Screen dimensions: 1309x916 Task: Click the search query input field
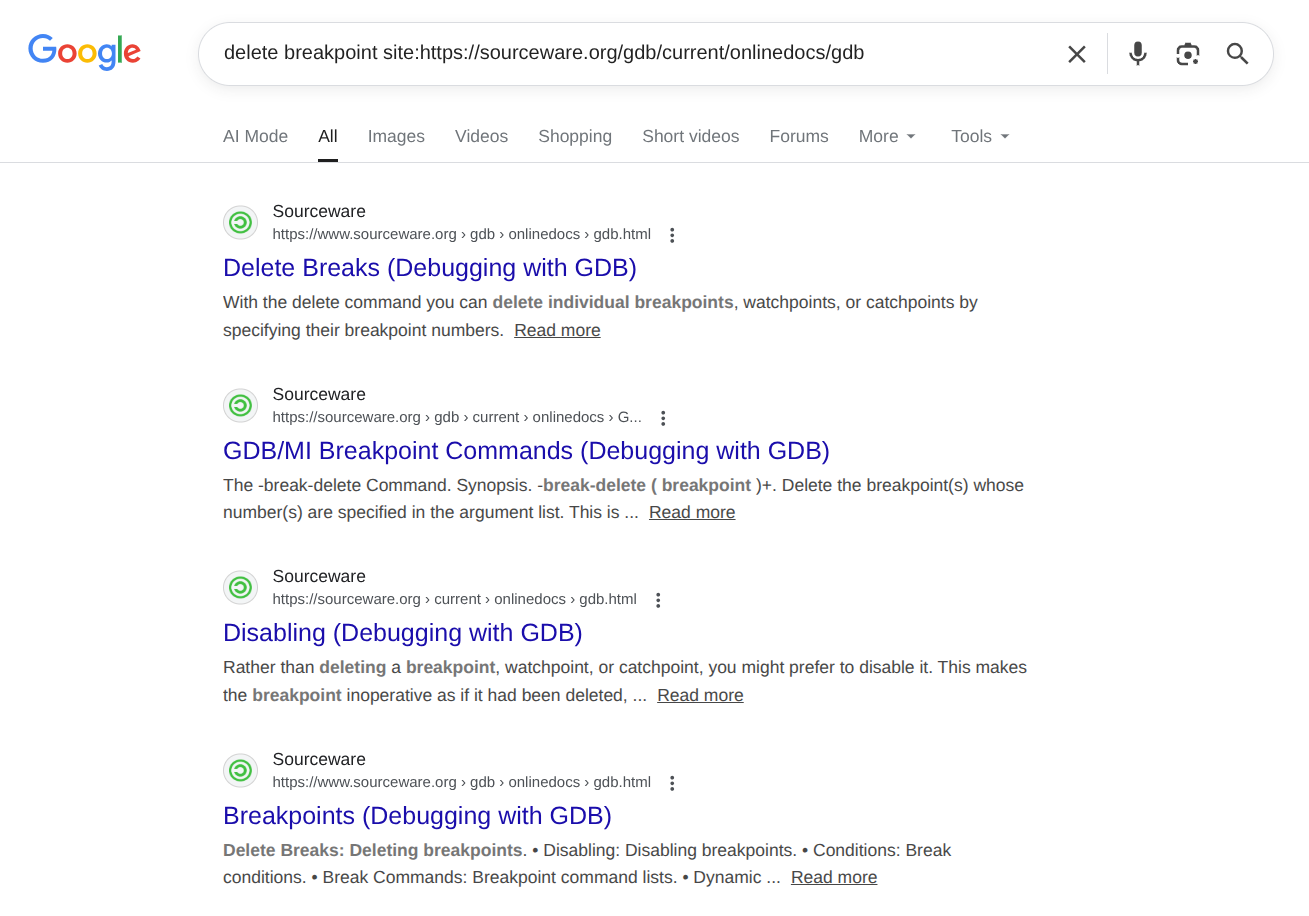tap(630, 53)
